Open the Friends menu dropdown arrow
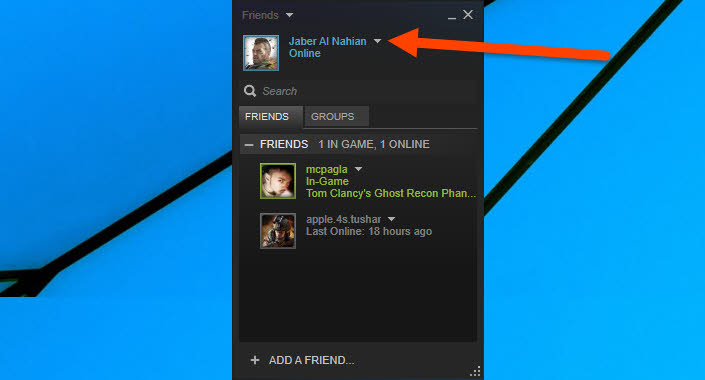The width and height of the screenshot is (705, 380). 290,15
